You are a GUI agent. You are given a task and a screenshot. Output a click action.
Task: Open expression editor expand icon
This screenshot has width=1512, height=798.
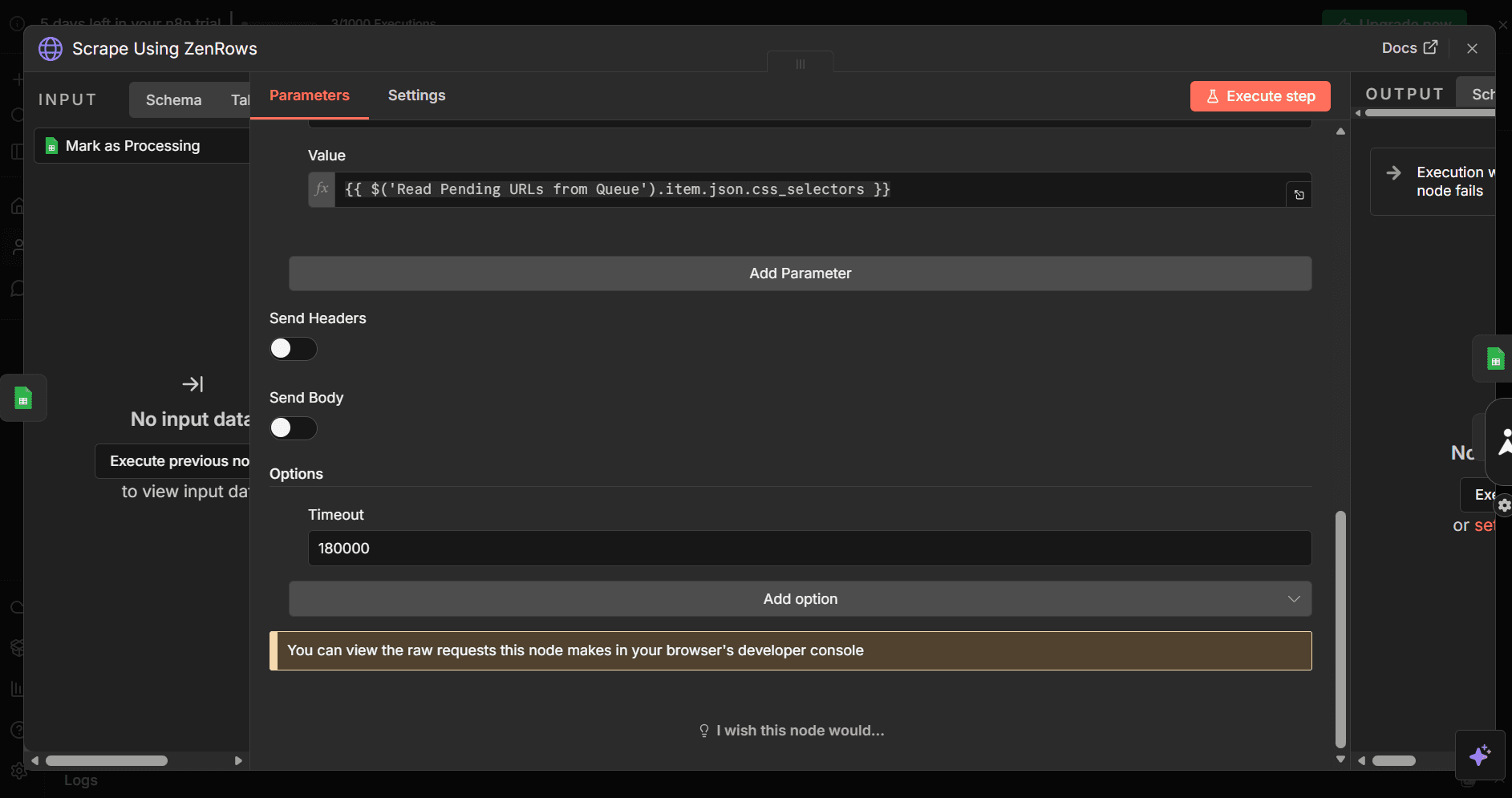click(x=1299, y=195)
